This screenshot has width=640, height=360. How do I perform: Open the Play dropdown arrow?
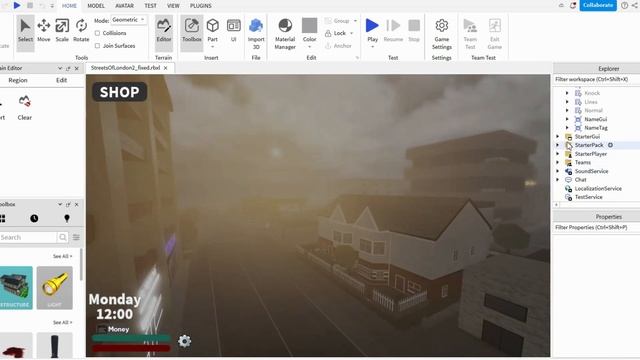click(x=372, y=47)
